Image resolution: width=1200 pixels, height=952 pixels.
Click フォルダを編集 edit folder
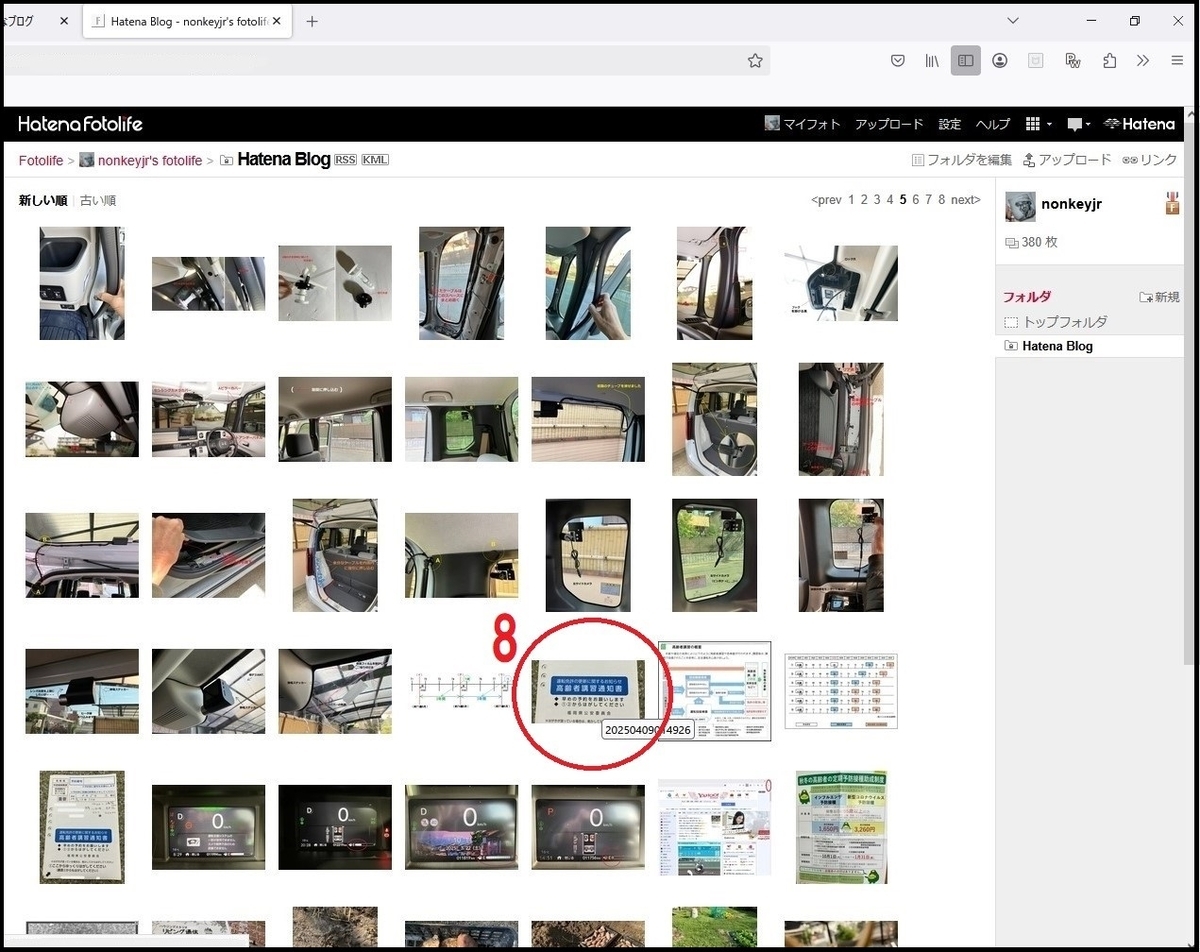962,160
